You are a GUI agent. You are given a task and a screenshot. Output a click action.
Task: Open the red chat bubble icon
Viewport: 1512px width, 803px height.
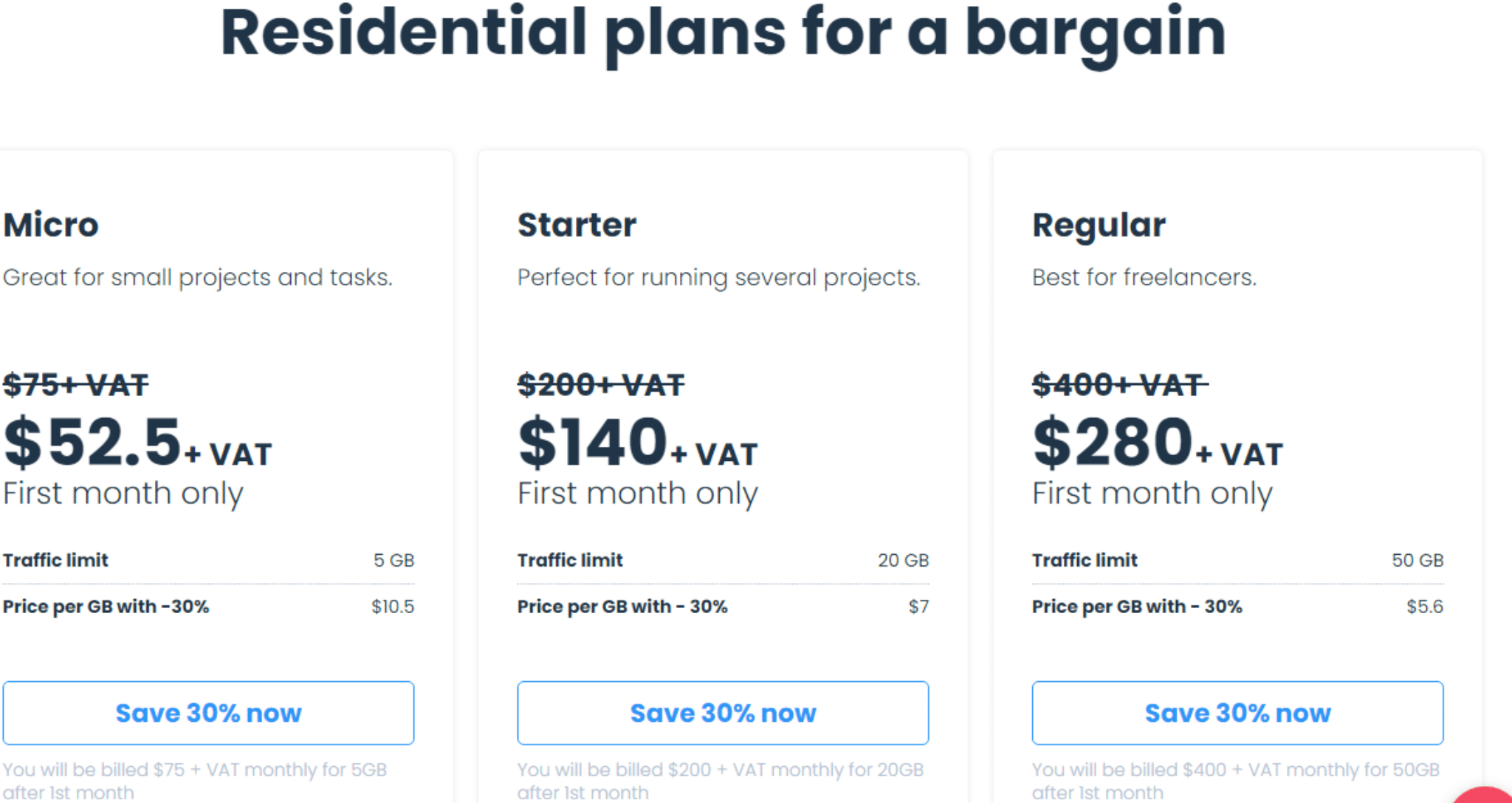(x=1485, y=795)
